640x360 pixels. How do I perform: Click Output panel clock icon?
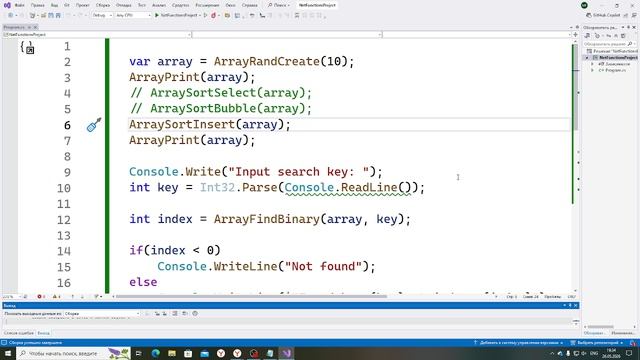195,313
